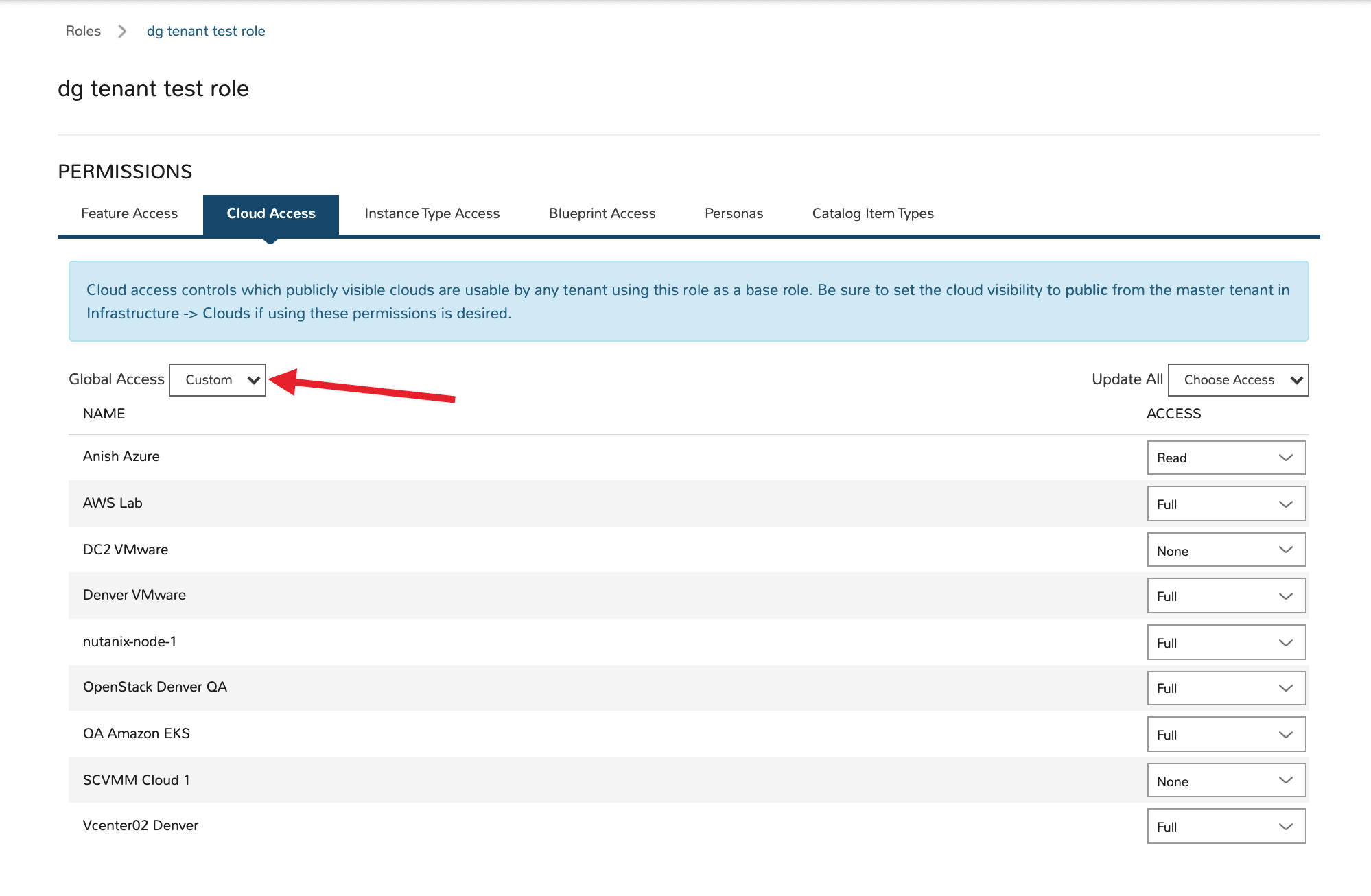This screenshot has width=1371, height=896.
Task: Click the Roles breadcrumb link
Action: (83, 31)
